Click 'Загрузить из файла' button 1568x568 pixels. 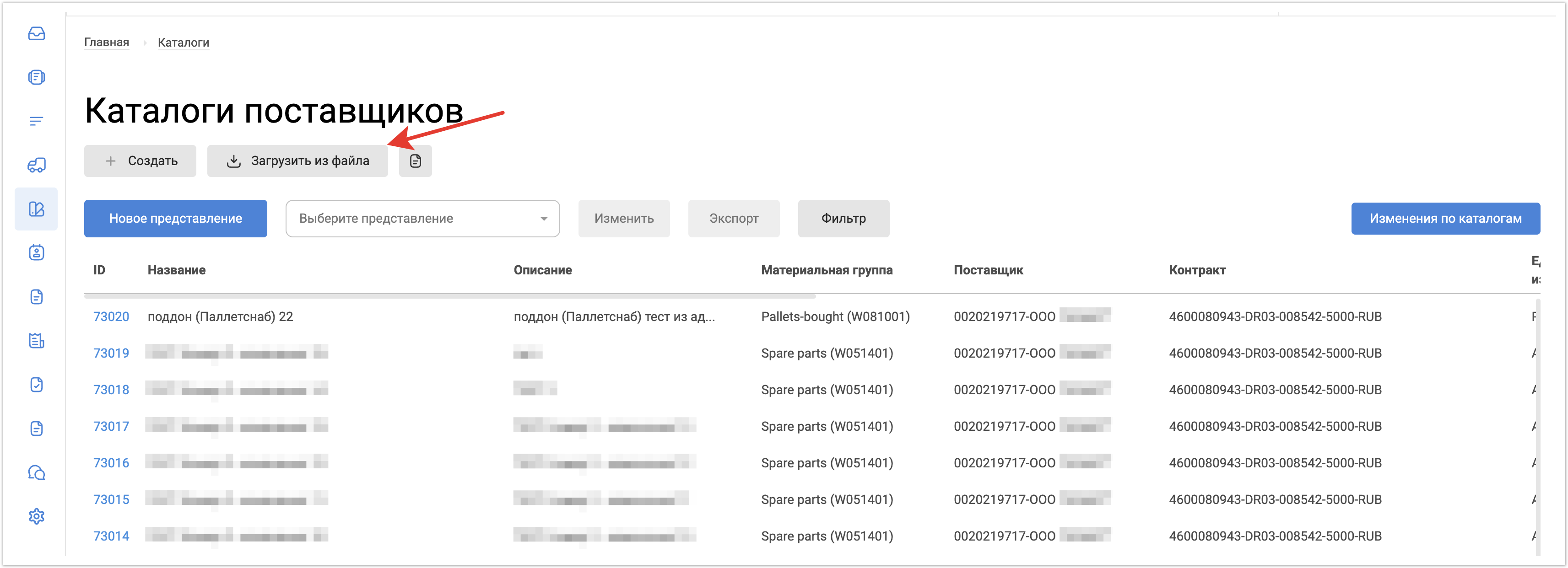click(x=297, y=161)
